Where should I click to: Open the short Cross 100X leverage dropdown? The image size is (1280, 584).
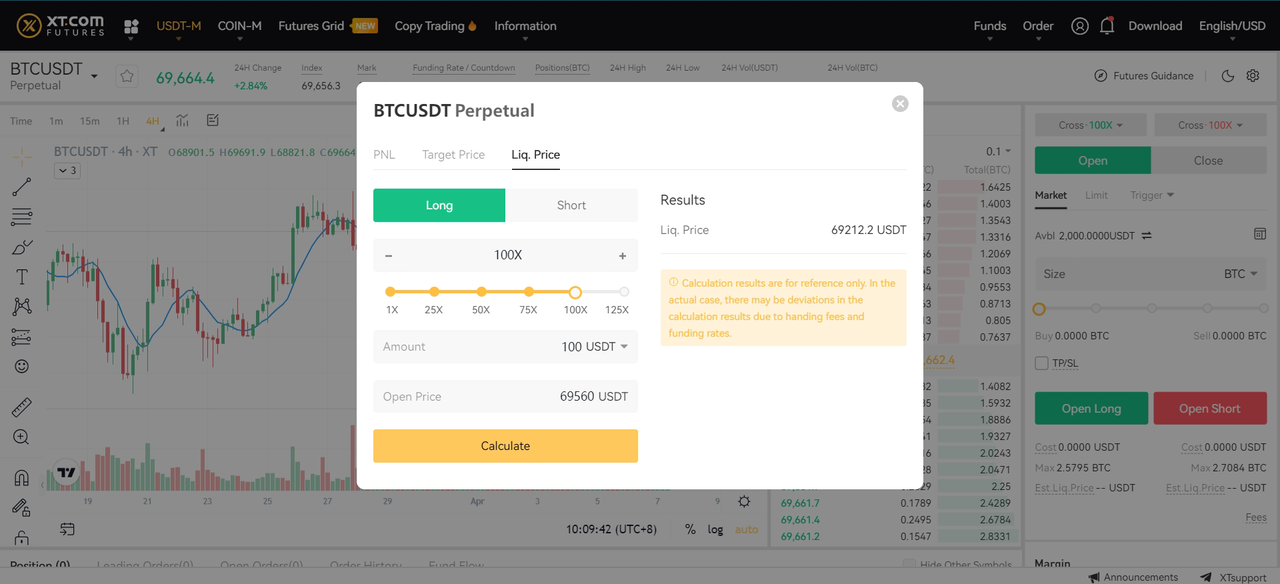tap(1210, 125)
